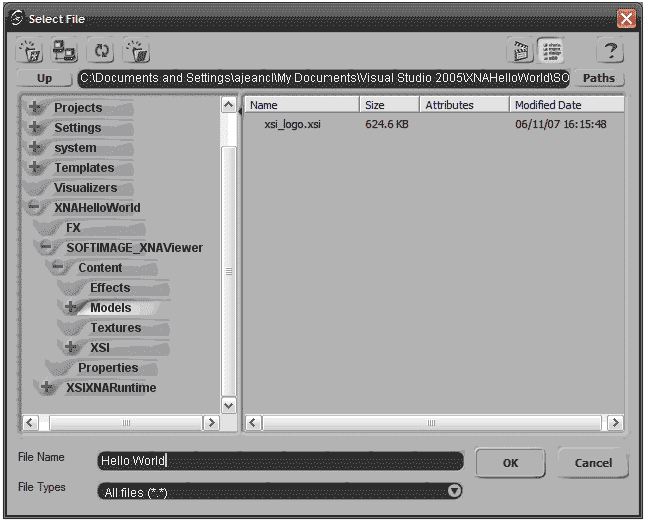Select the xsi_logo.xsi file

pyautogui.click(x=292, y=125)
